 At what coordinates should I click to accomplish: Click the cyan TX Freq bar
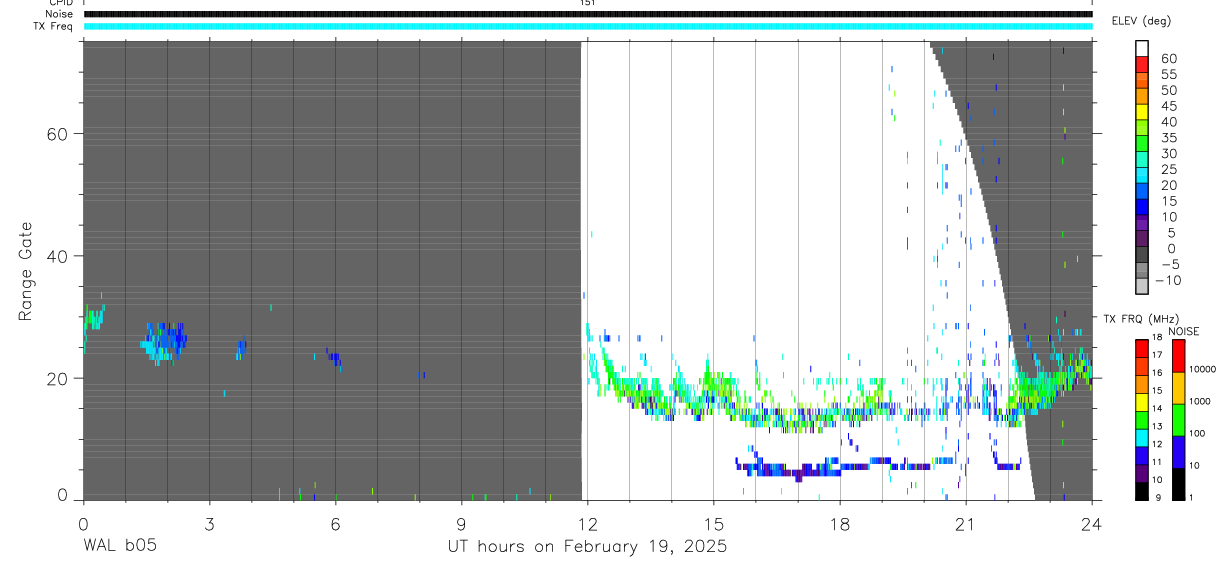[x=588, y=26]
